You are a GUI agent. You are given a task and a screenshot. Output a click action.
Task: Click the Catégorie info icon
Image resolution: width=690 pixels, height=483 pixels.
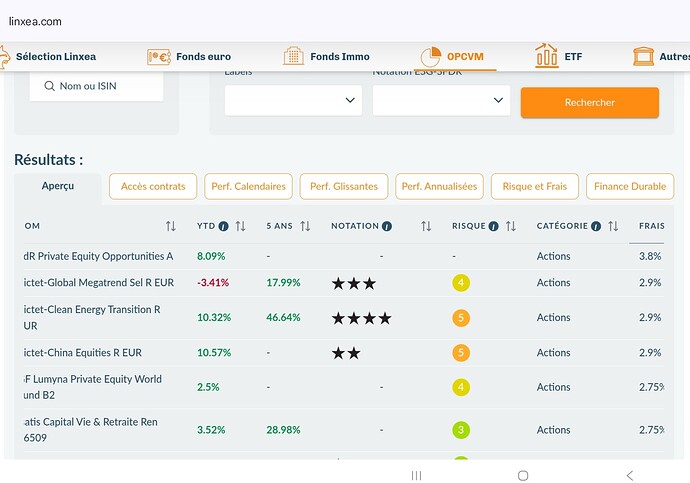point(596,226)
